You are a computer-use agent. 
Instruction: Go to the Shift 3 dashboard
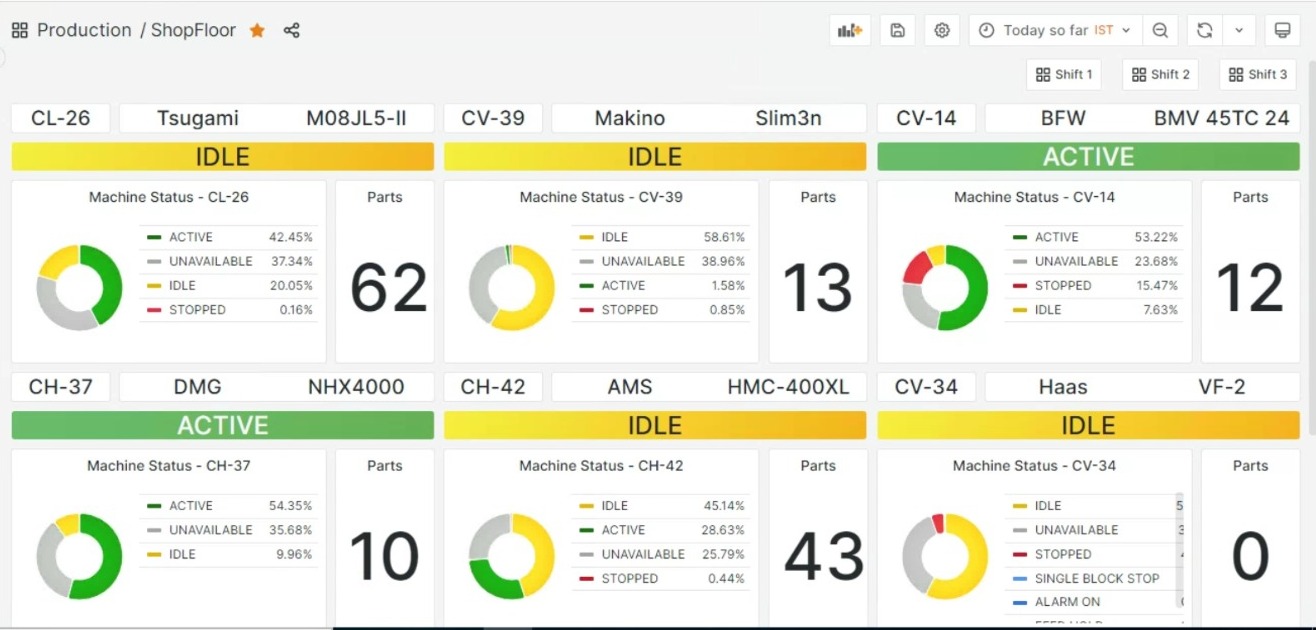1258,74
